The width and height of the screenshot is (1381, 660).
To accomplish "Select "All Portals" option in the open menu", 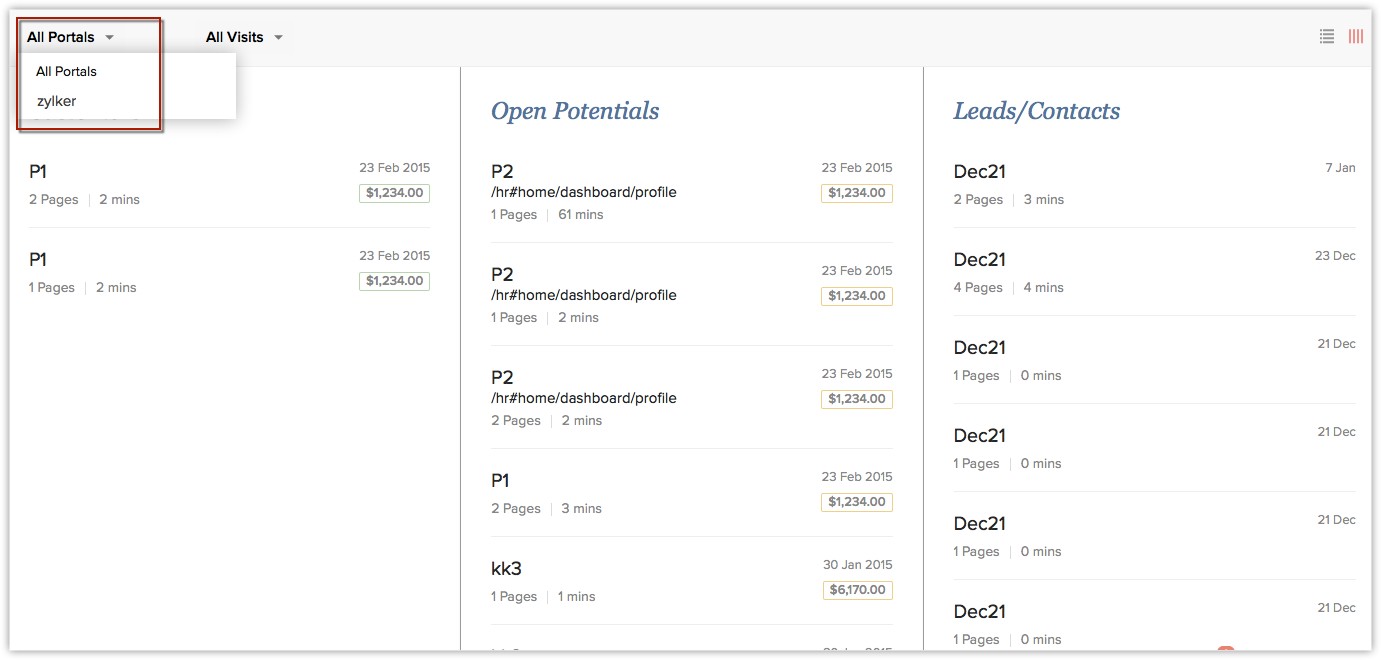I will tap(66, 72).
